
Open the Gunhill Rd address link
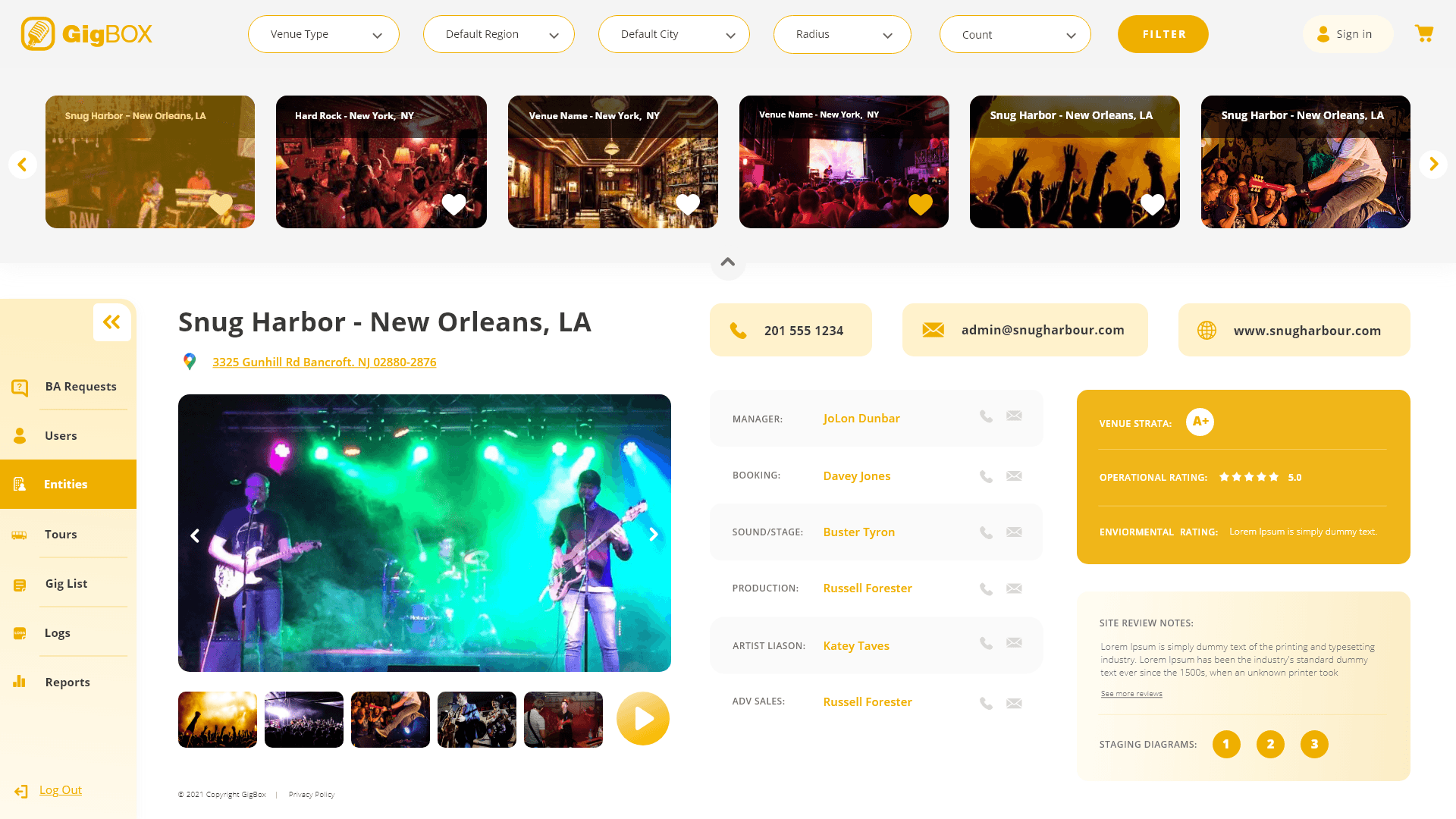(x=324, y=362)
